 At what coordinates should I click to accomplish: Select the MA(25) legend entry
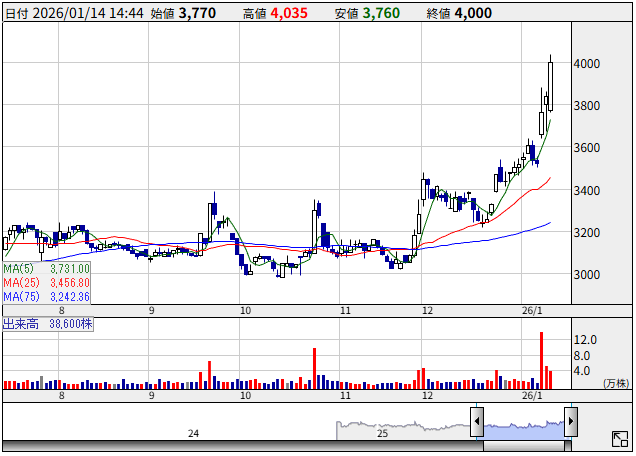[47, 283]
